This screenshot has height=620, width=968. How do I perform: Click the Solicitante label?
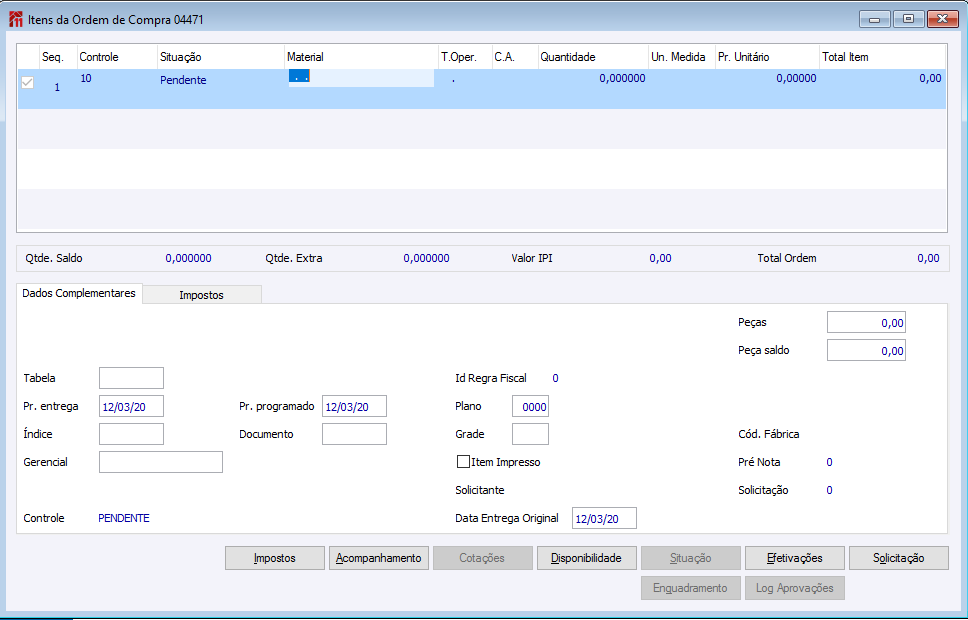pos(480,490)
